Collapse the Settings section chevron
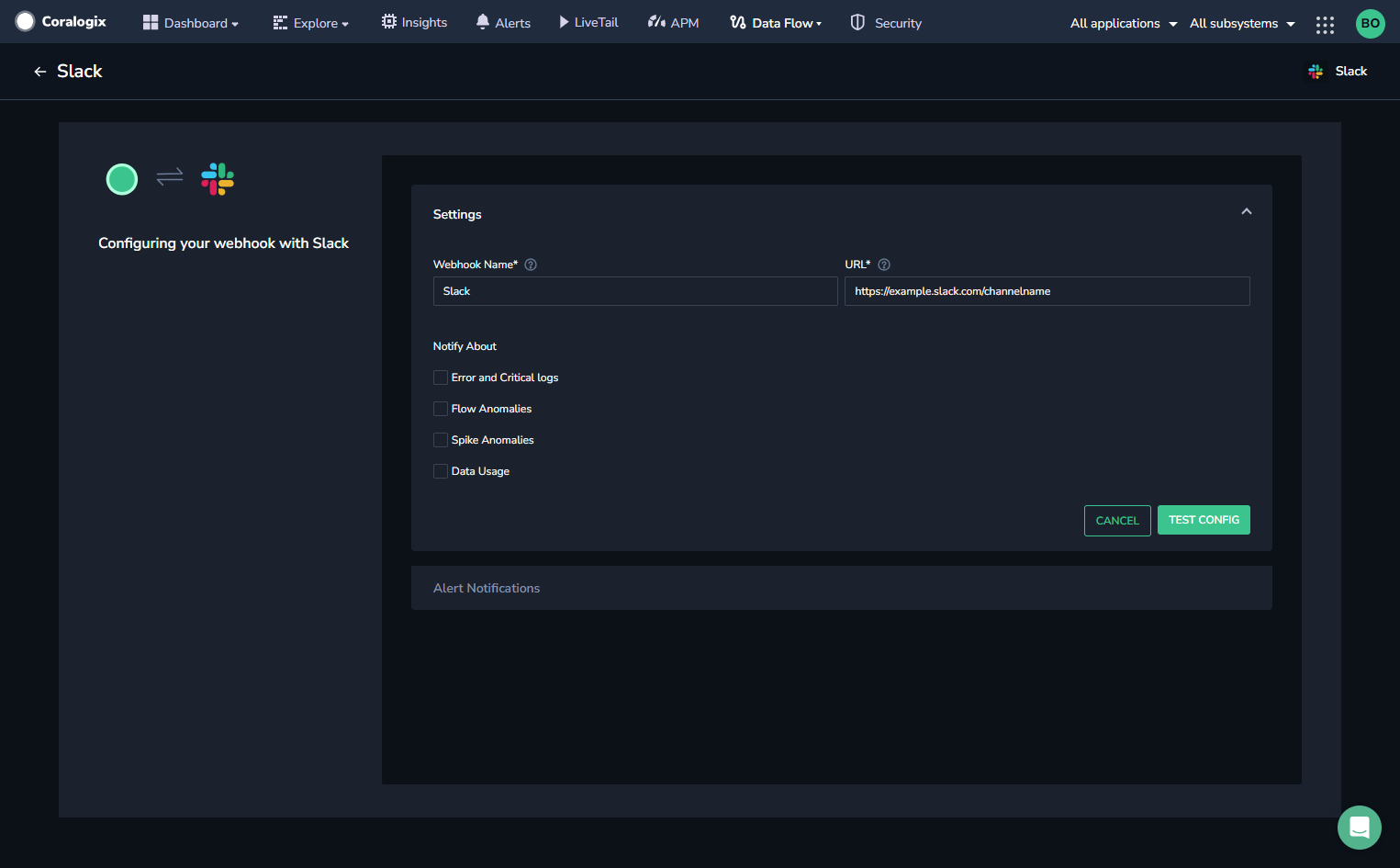 pos(1247,212)
